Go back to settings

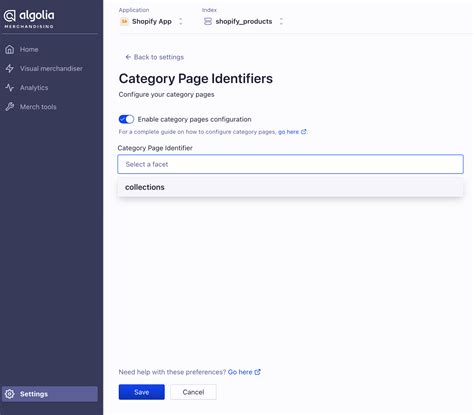tap(154, 57)
